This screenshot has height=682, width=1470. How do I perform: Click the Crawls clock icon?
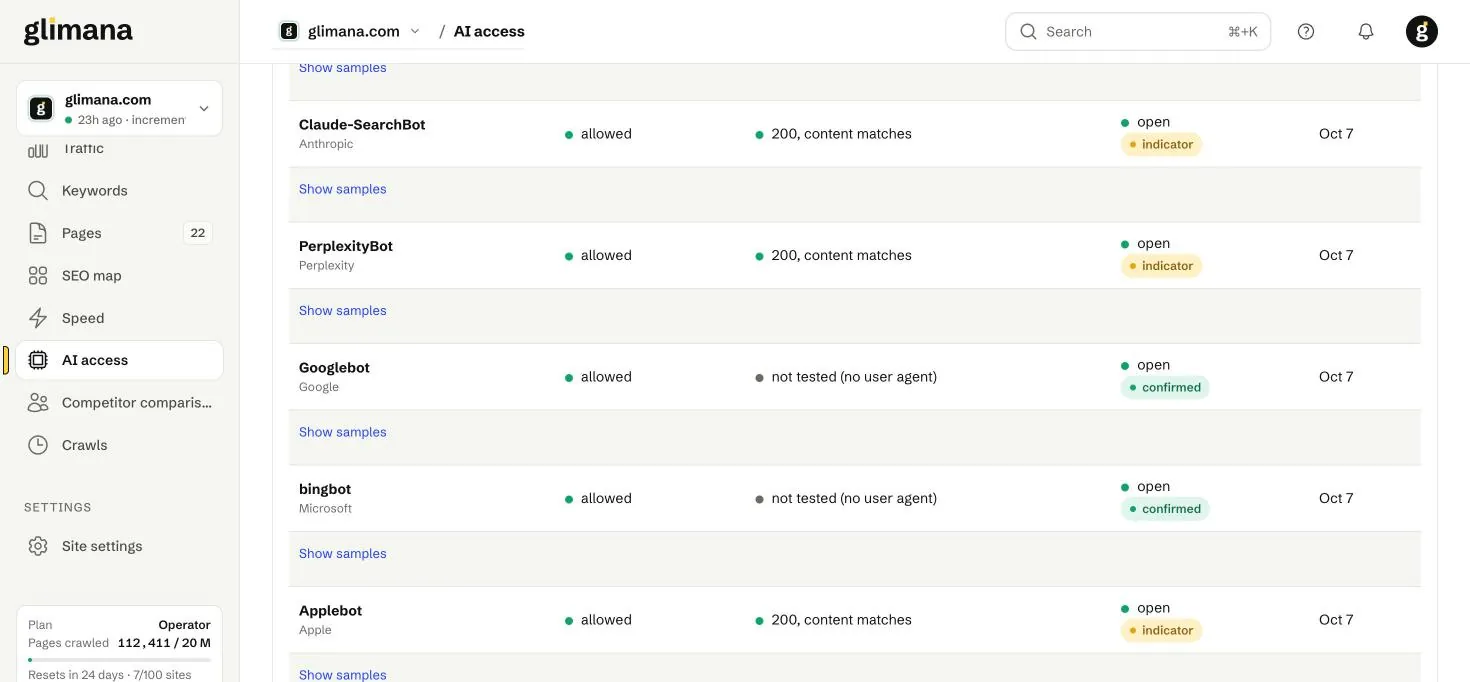(38, 445)
